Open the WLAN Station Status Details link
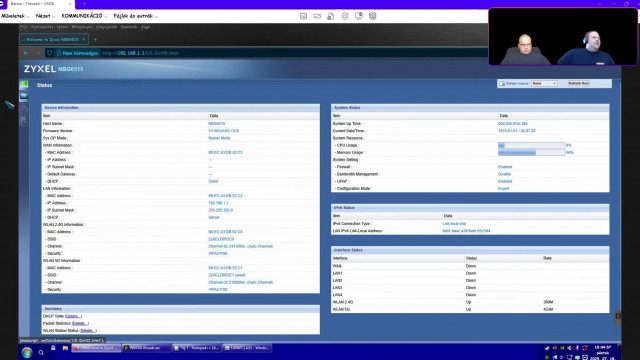640x360 pixels. pos(88,331)
